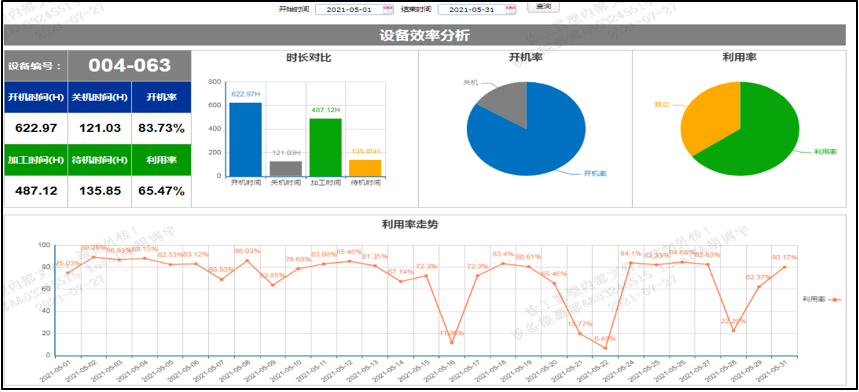Open calendar icon in 开始时间 date field
859x392 pixels.
(388, 9)
